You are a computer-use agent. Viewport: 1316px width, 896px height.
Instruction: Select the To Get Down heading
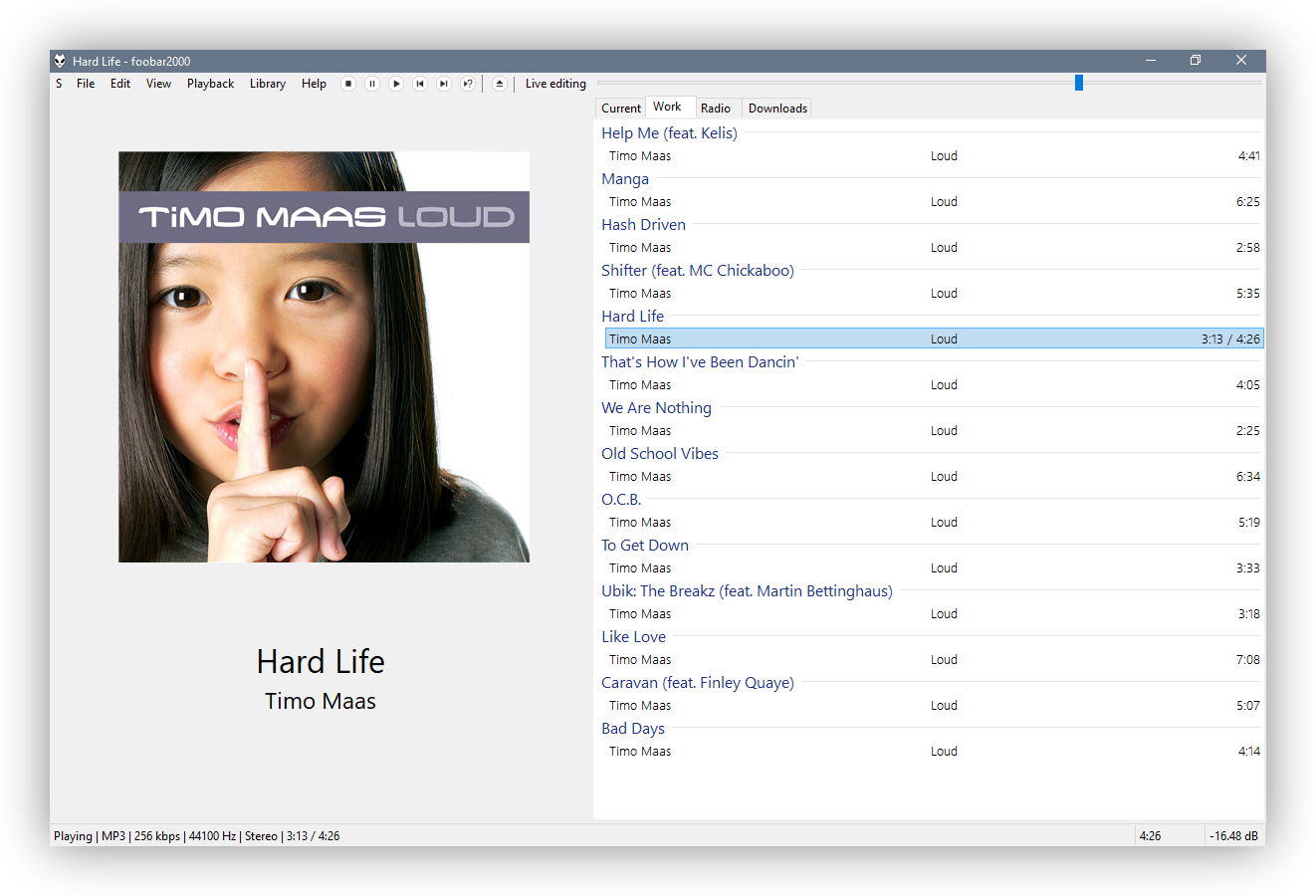[645, 545]
